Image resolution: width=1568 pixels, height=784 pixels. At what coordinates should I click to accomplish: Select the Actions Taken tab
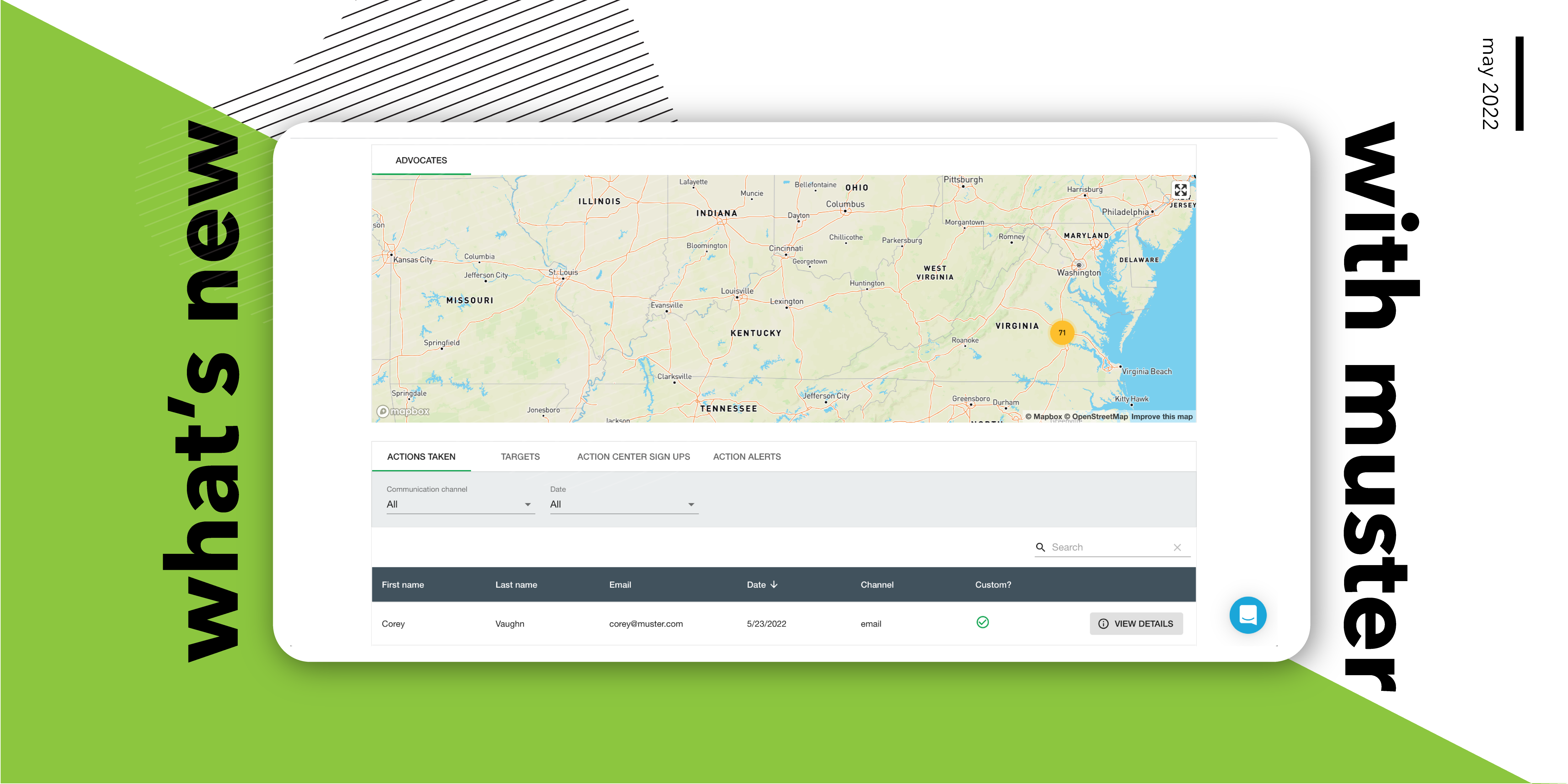pyautogui.click(x=421, y=457)
